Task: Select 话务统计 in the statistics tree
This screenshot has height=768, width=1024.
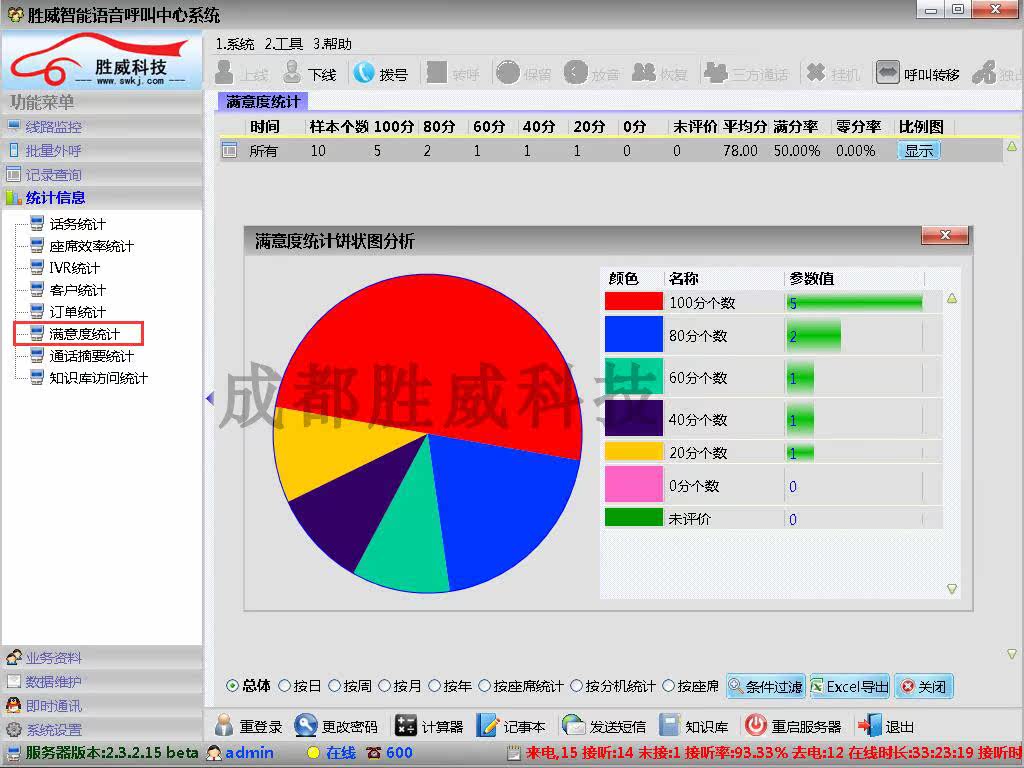Action: click(77, 224)
